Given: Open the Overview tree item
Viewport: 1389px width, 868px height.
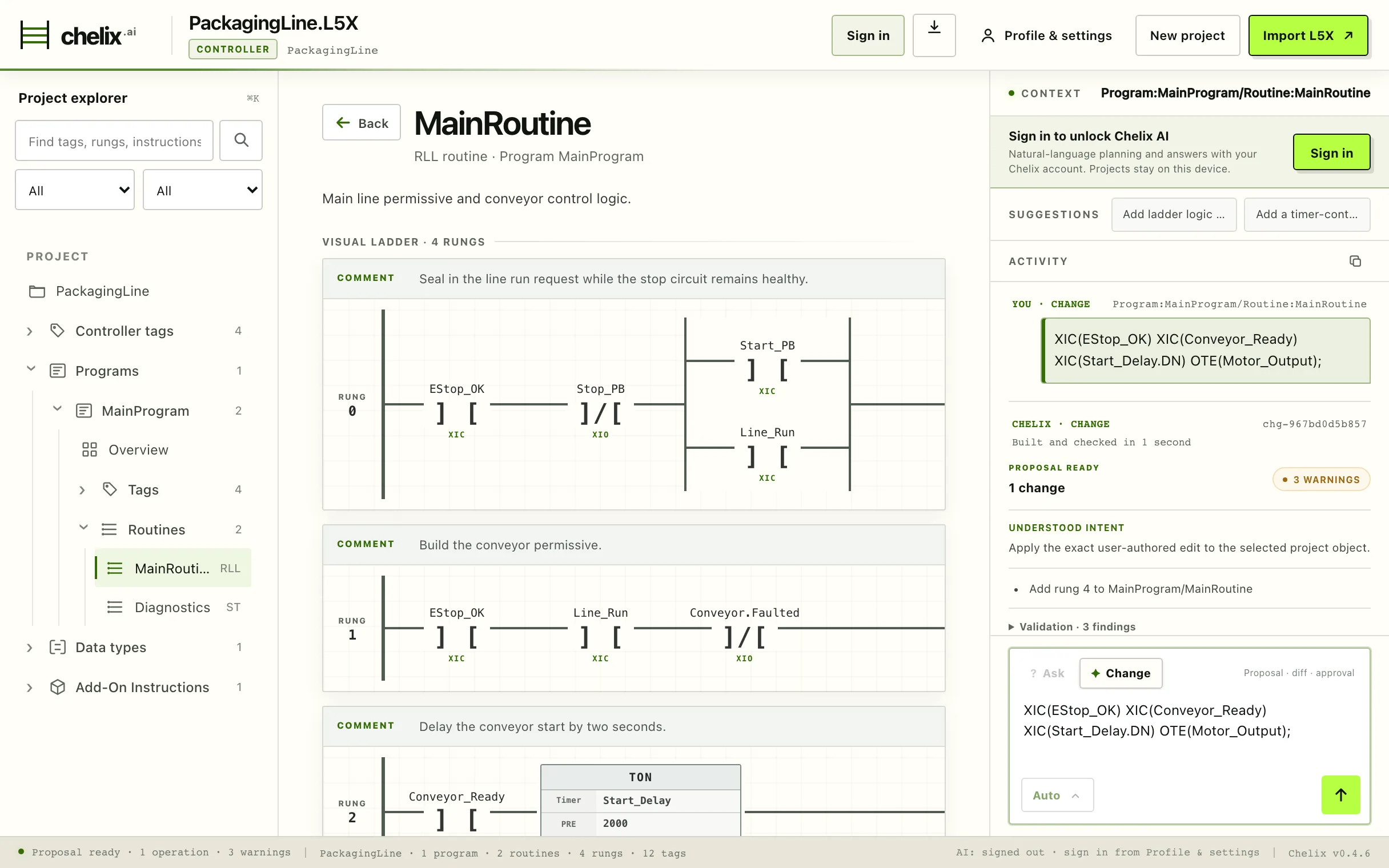Looking at the screenshot, I should [x=138, y=449].
